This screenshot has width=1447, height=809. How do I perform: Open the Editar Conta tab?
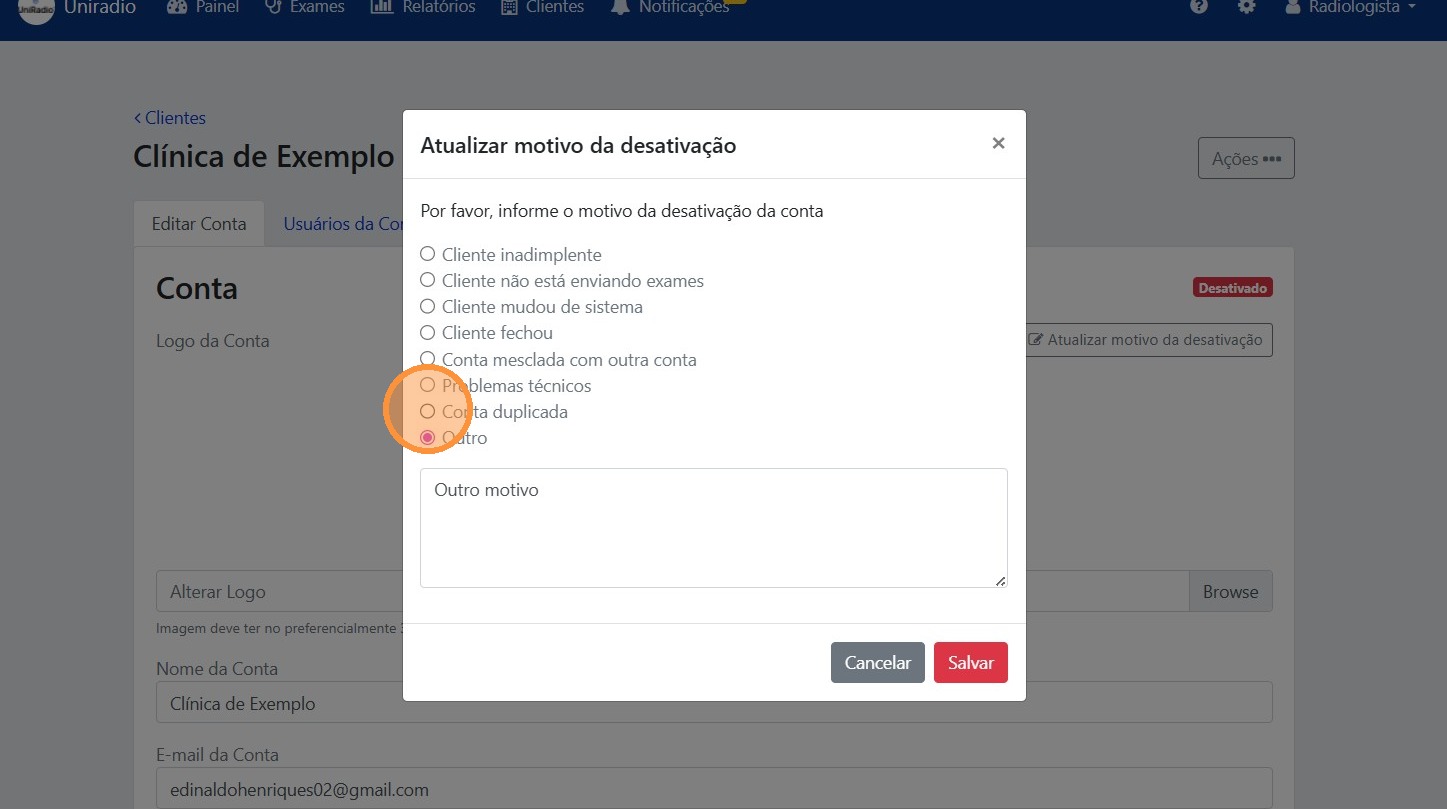(198, 223)
